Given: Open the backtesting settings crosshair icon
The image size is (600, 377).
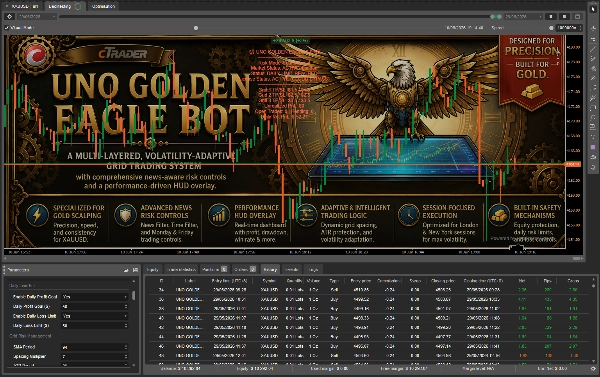Looking at the screenshot, I should (10, 16).
